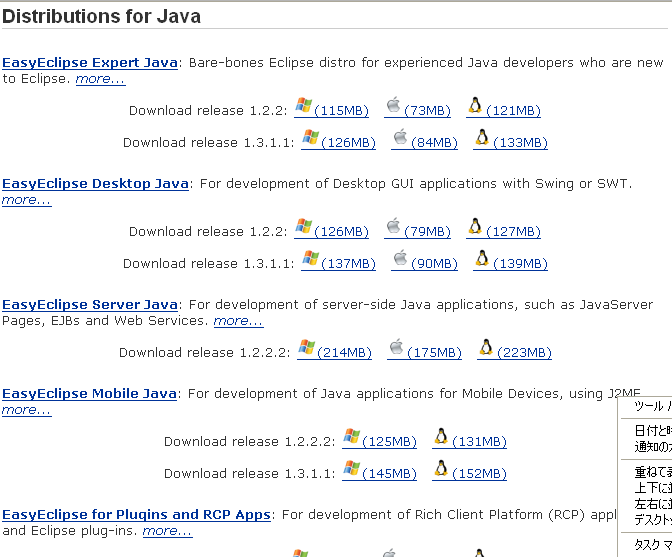Download Mobile Java 1.3.1.1 Windows build (145MB)
Viewport: 672px width, 557px height.
[379, 470]
